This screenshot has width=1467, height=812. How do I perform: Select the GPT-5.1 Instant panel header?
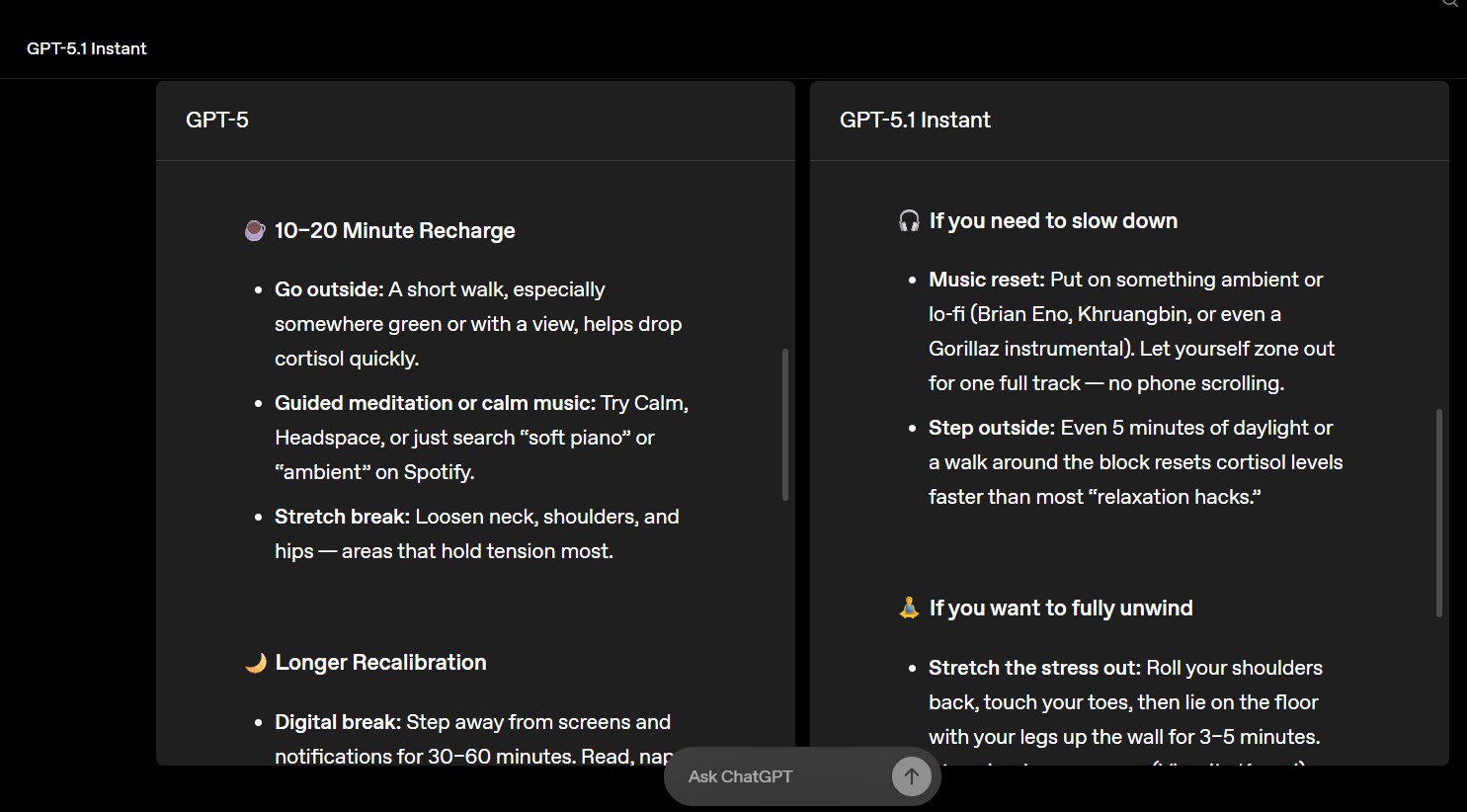[x=915, y=121]
